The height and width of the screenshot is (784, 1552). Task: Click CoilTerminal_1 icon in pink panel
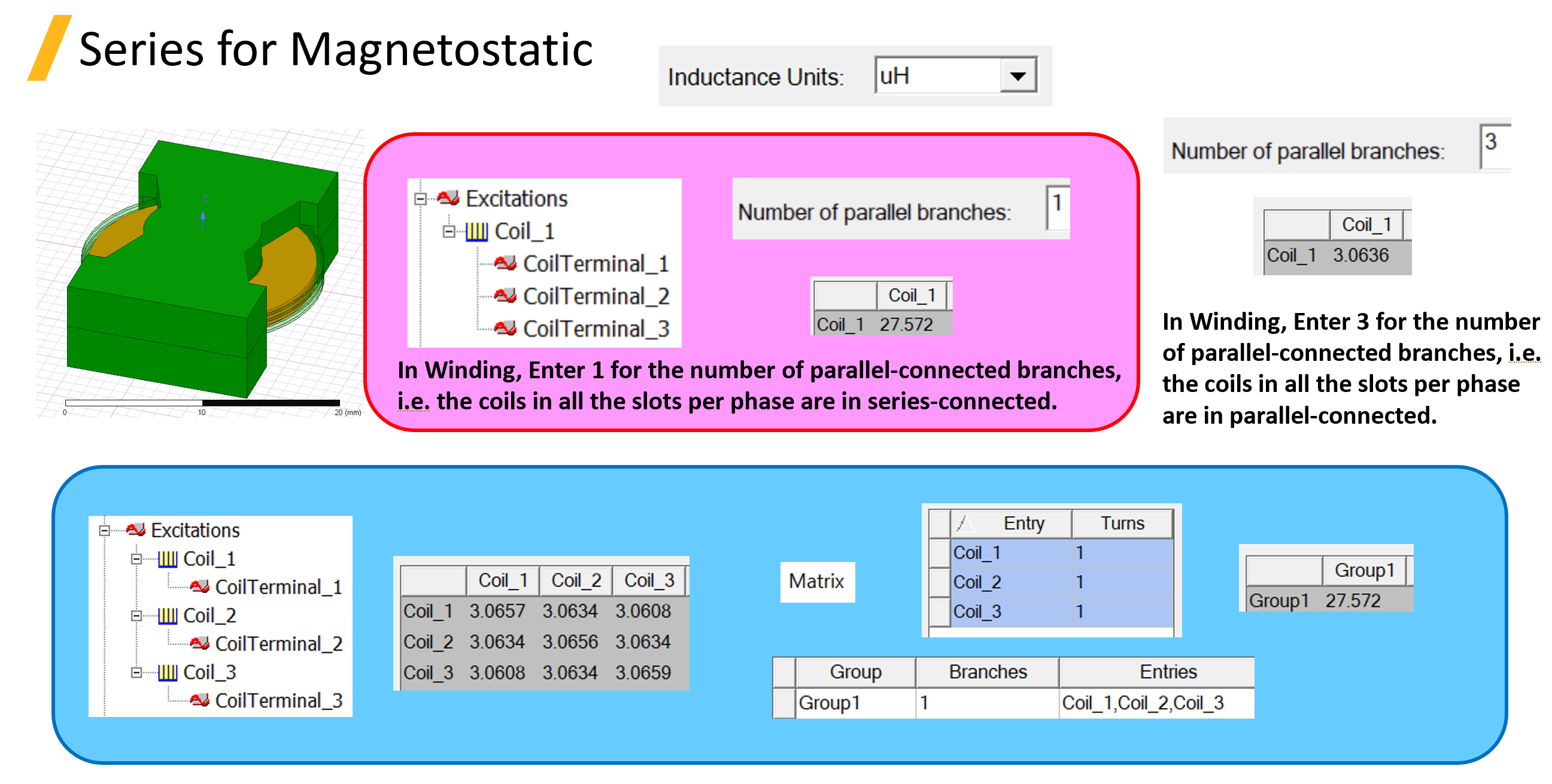click(x=505, y=263)
